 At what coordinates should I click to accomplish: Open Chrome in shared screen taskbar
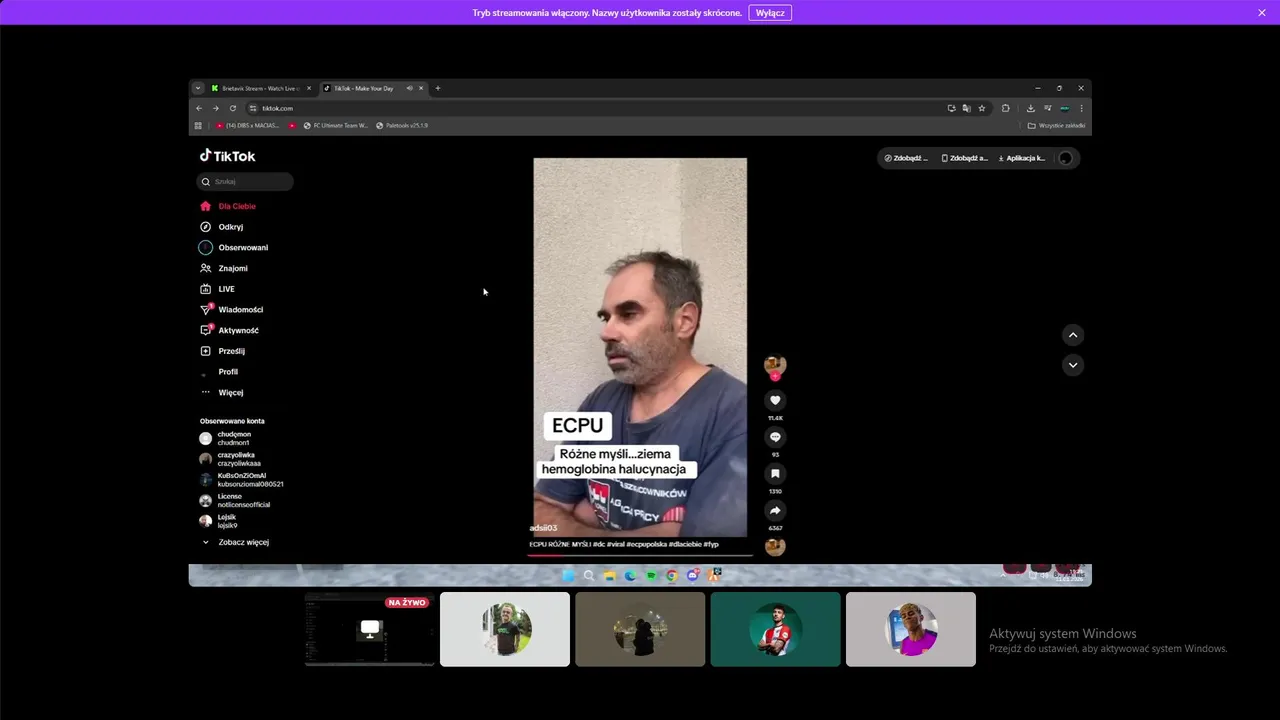672,575
